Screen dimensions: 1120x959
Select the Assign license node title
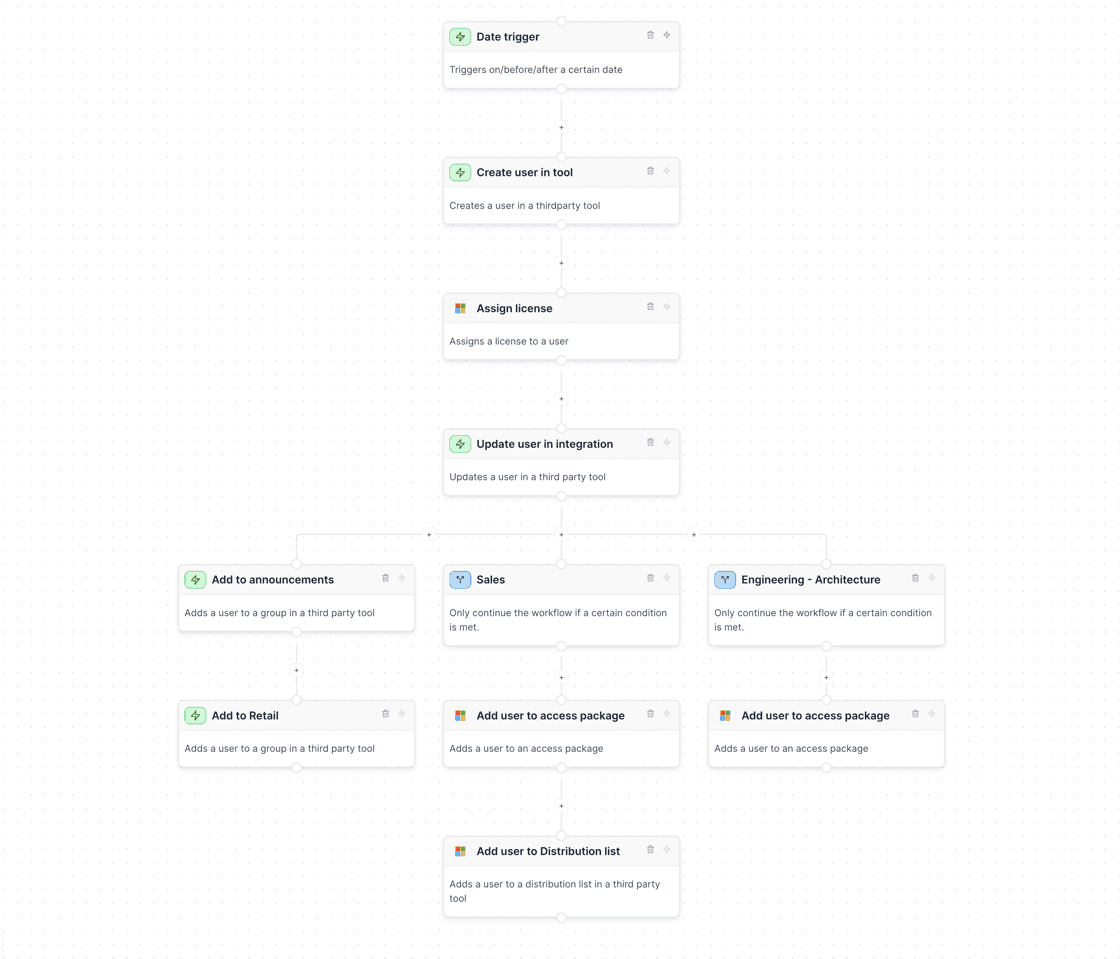514,308
